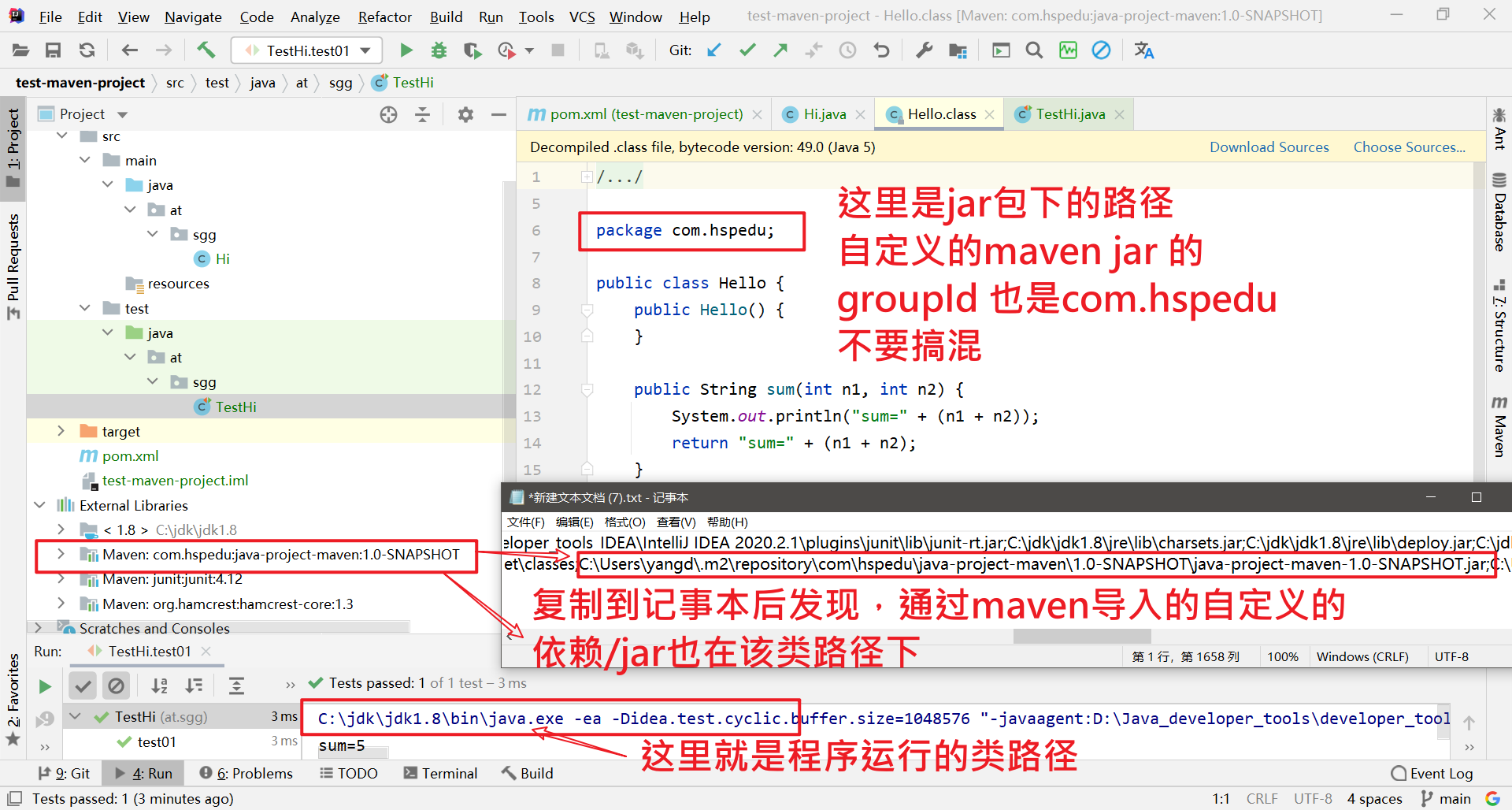
Task: Toggle show ignored tests button
Action: pos(116,686)
